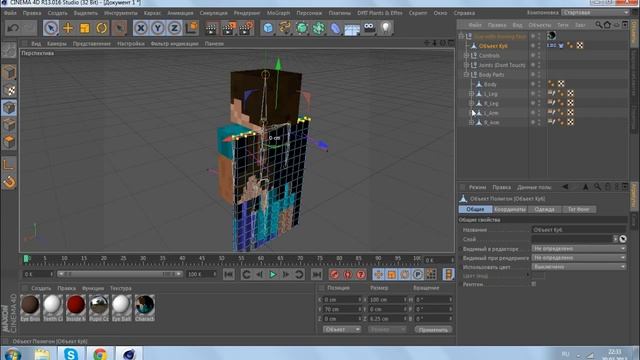Click the search icon in object manager
The image size is (640, 360).
(598, 25)
